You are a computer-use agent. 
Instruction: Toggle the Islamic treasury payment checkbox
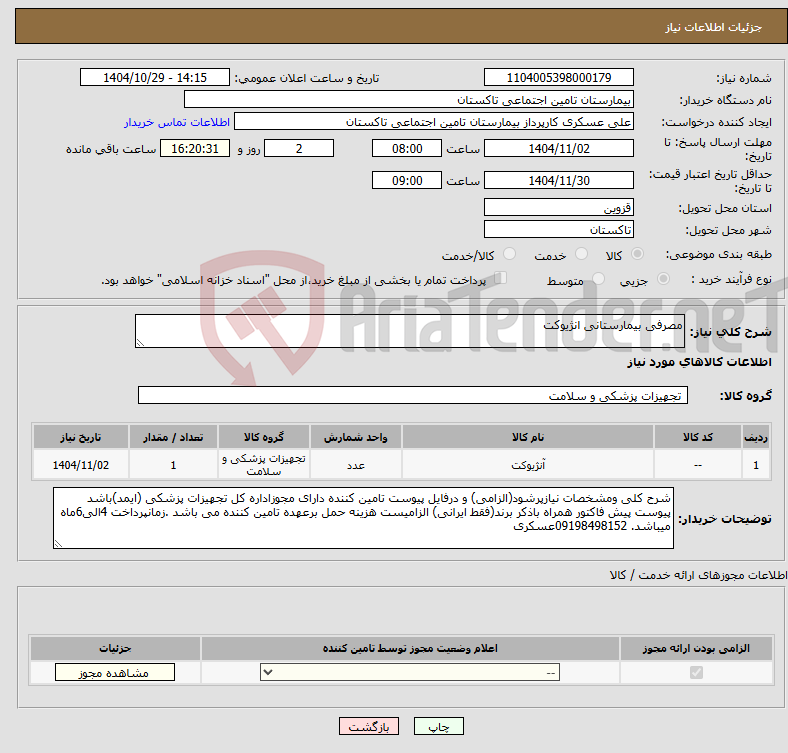[501, 278]
